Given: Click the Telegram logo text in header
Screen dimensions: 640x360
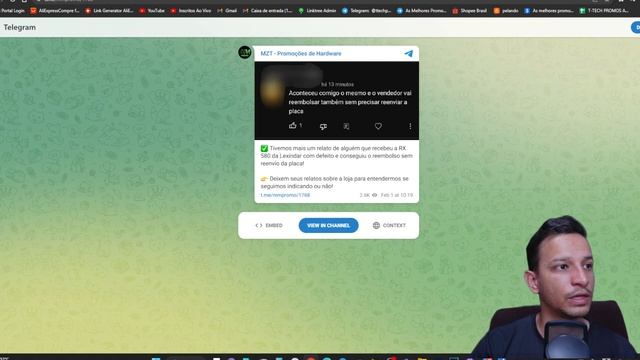Looking at the screenshot, I should pos(20,27).
